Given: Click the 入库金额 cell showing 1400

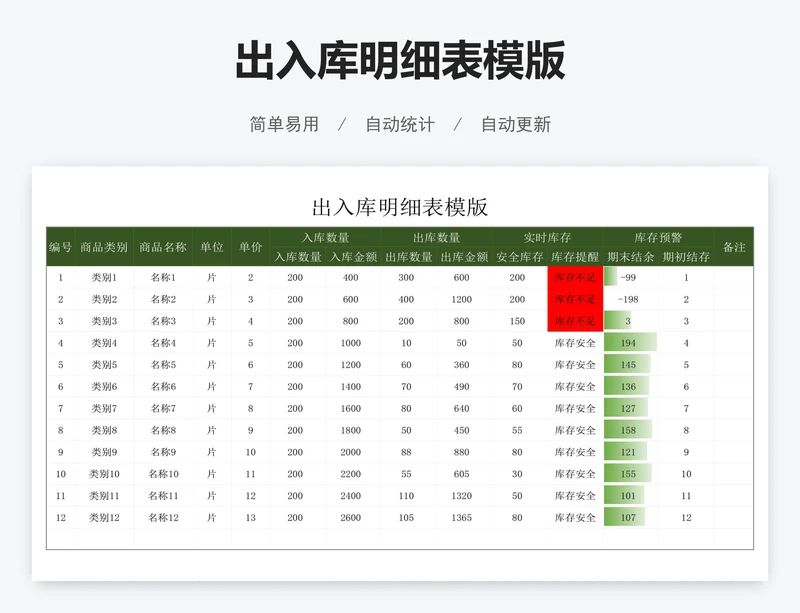Looking at the screenshot, I should tap(351, 387).
